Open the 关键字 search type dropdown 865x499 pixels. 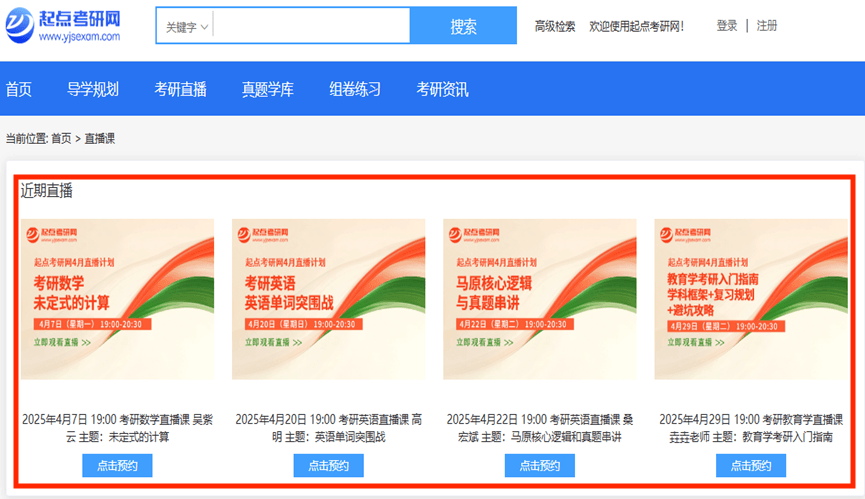coord(186,27)
